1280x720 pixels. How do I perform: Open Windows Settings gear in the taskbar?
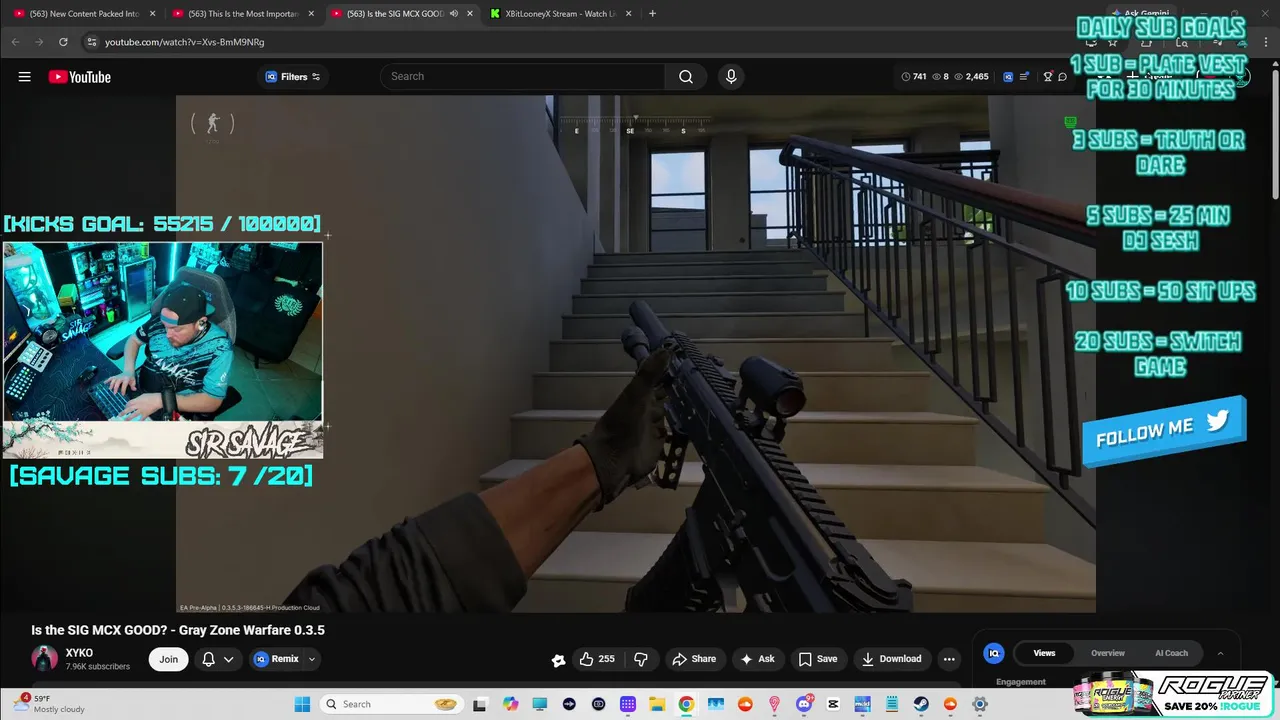click(980, 704)
